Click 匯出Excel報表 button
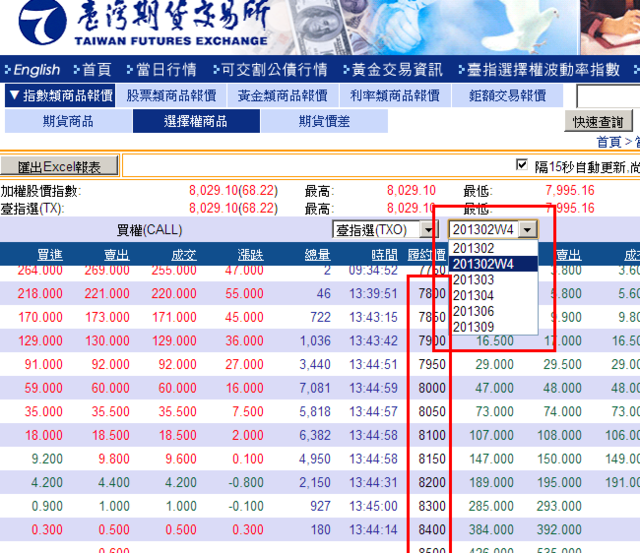The image size is (640, 553). tap(59, 166)
